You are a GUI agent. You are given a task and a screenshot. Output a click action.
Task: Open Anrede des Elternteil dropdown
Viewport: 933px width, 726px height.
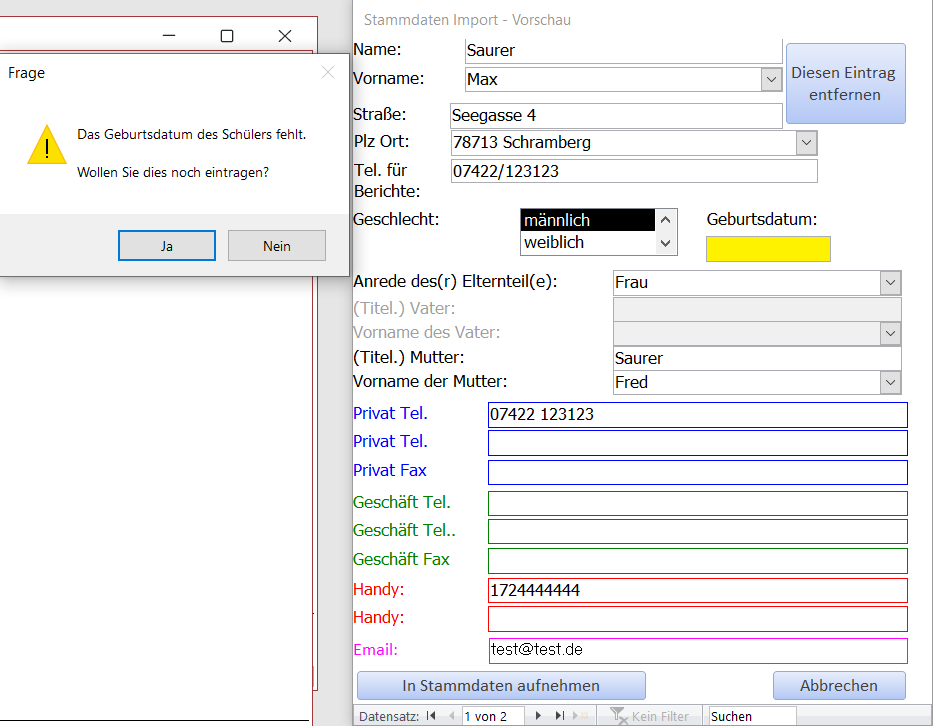click(890, 283)
